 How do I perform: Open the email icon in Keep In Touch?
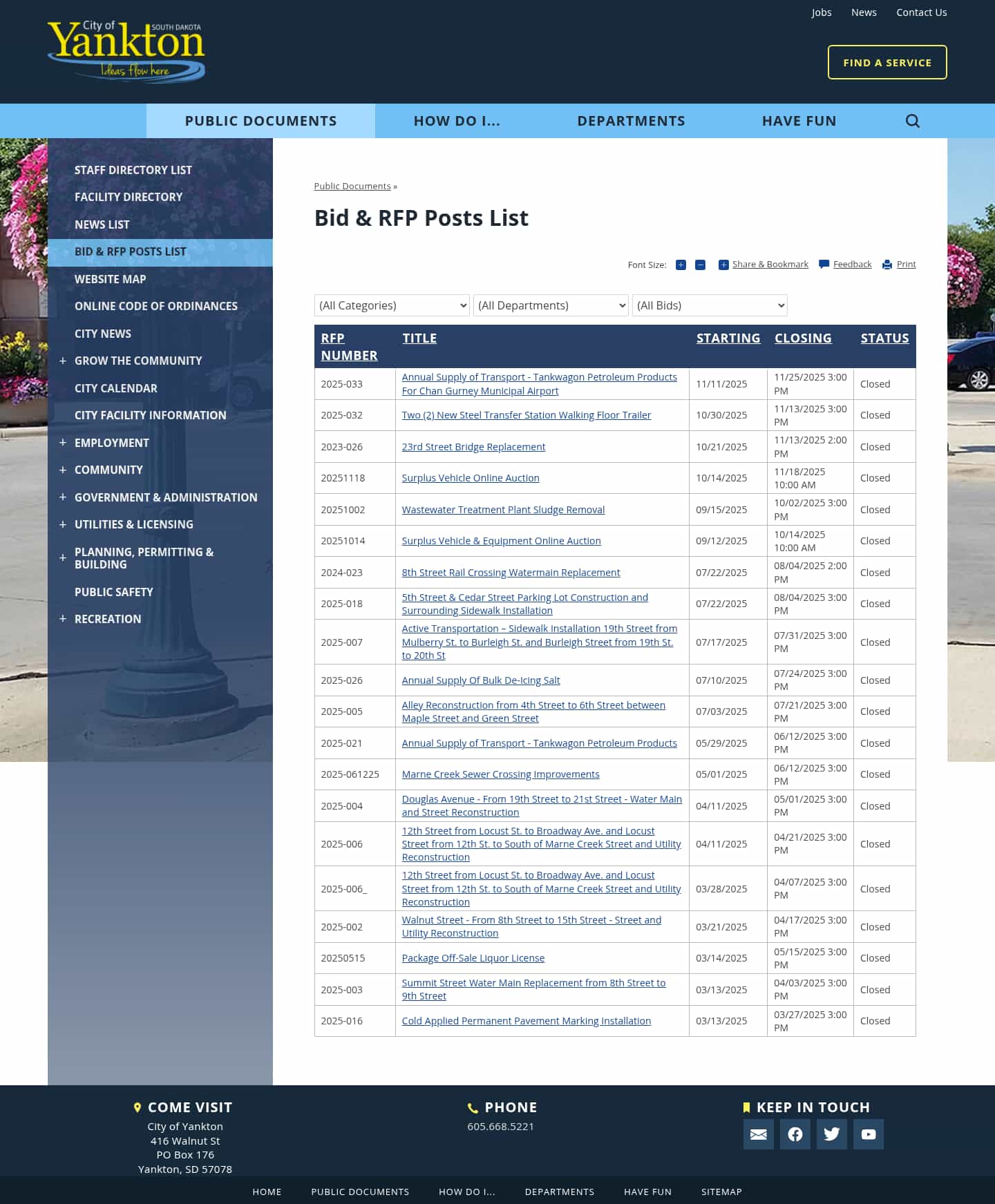(758, 1134)
